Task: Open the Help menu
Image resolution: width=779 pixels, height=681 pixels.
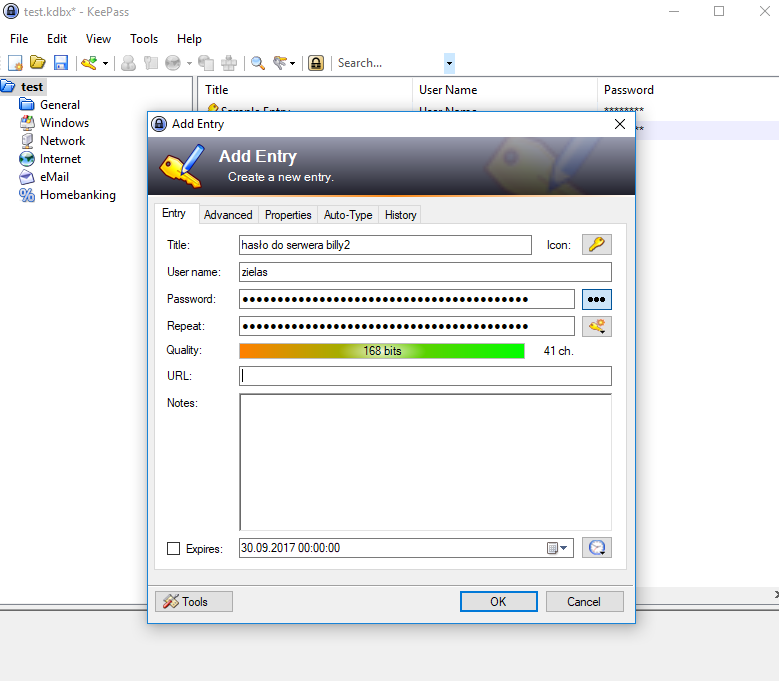Action: point(189,39)
